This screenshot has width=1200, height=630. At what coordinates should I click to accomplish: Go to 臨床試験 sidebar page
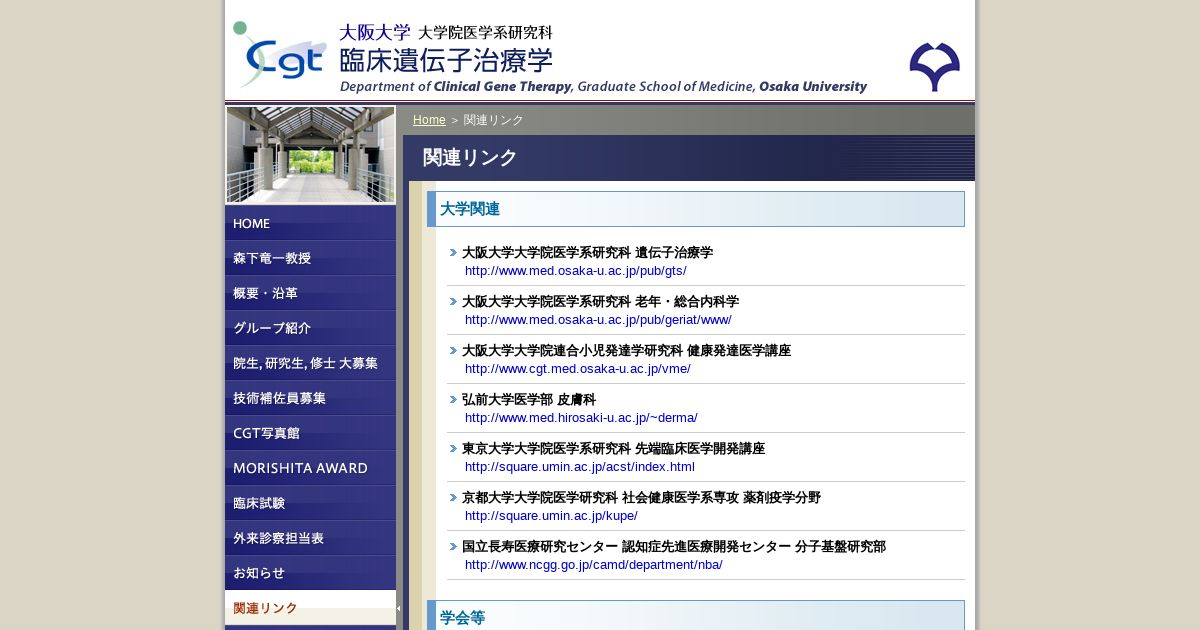[x=310, y=503]
